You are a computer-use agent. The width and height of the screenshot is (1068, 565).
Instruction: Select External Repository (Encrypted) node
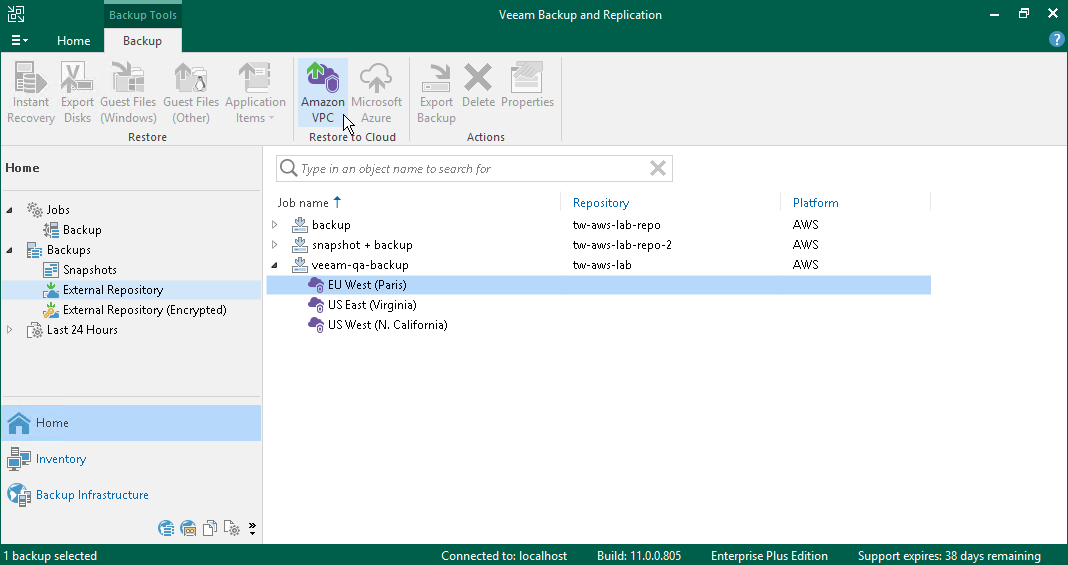point(144,310)
